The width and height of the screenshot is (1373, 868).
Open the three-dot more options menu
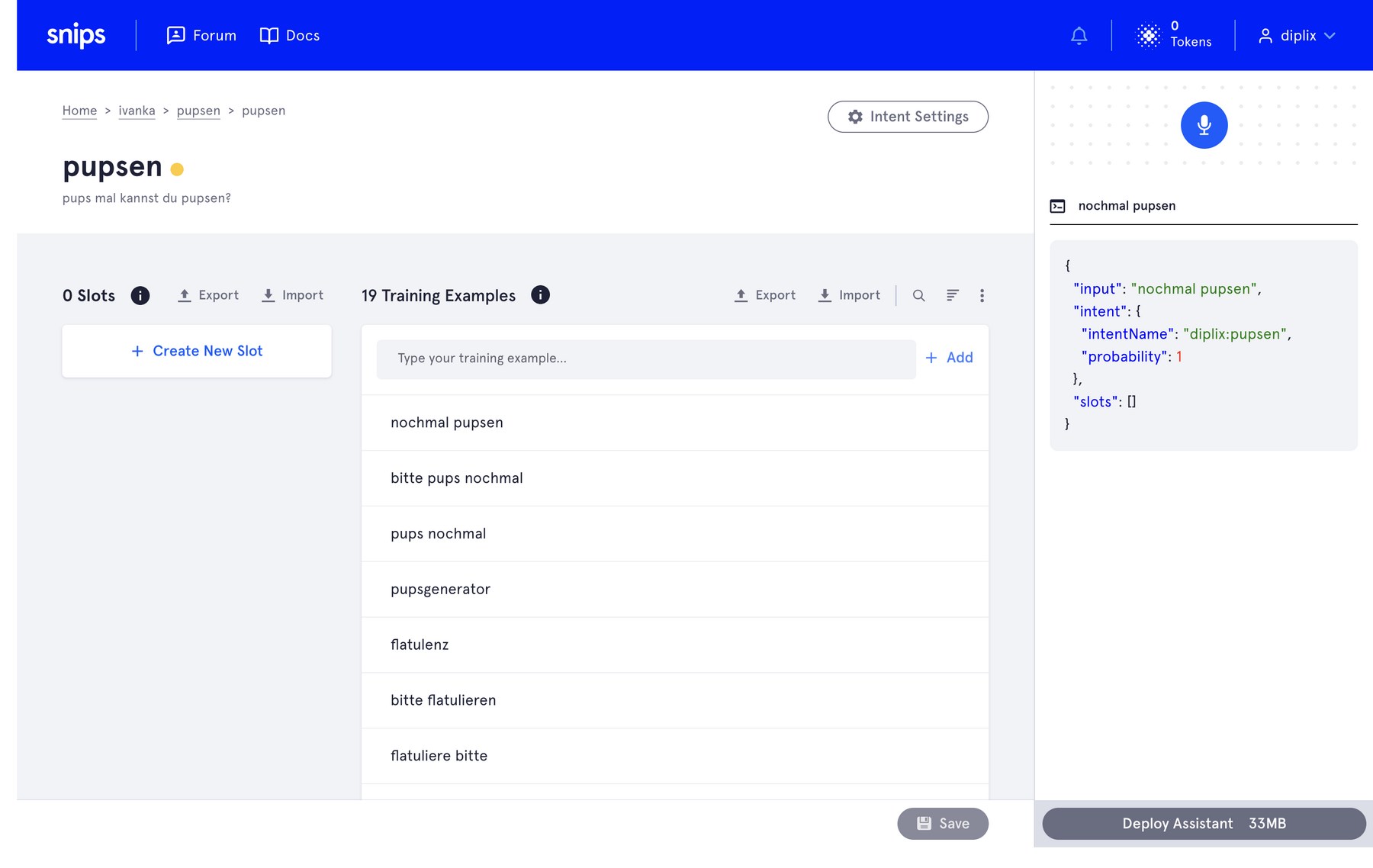pyautogui.click(x=982, y=296)
